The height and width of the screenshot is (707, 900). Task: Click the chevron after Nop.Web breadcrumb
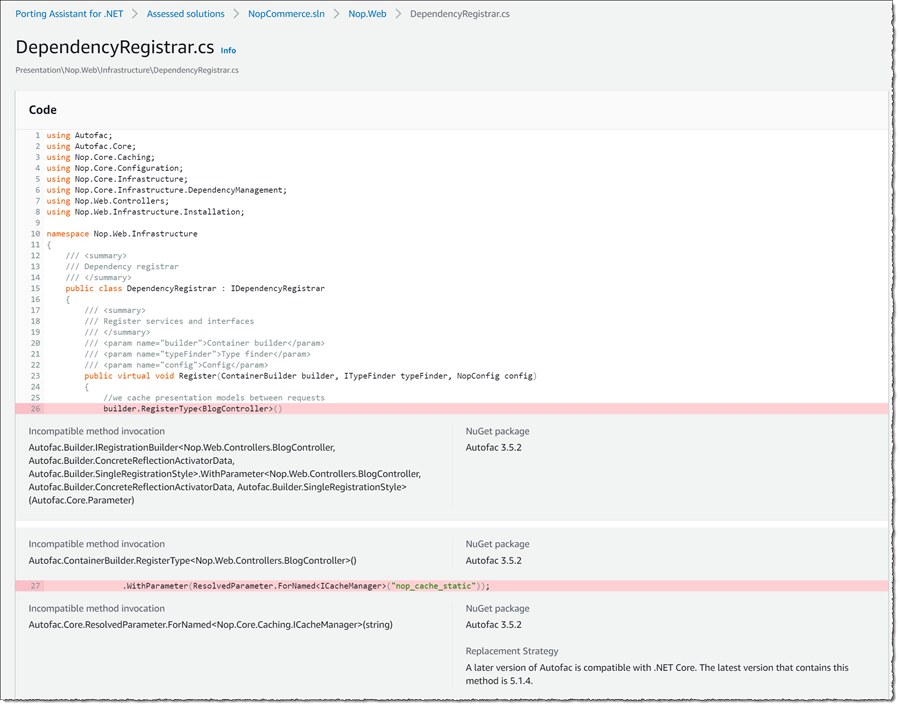[399, 14]
